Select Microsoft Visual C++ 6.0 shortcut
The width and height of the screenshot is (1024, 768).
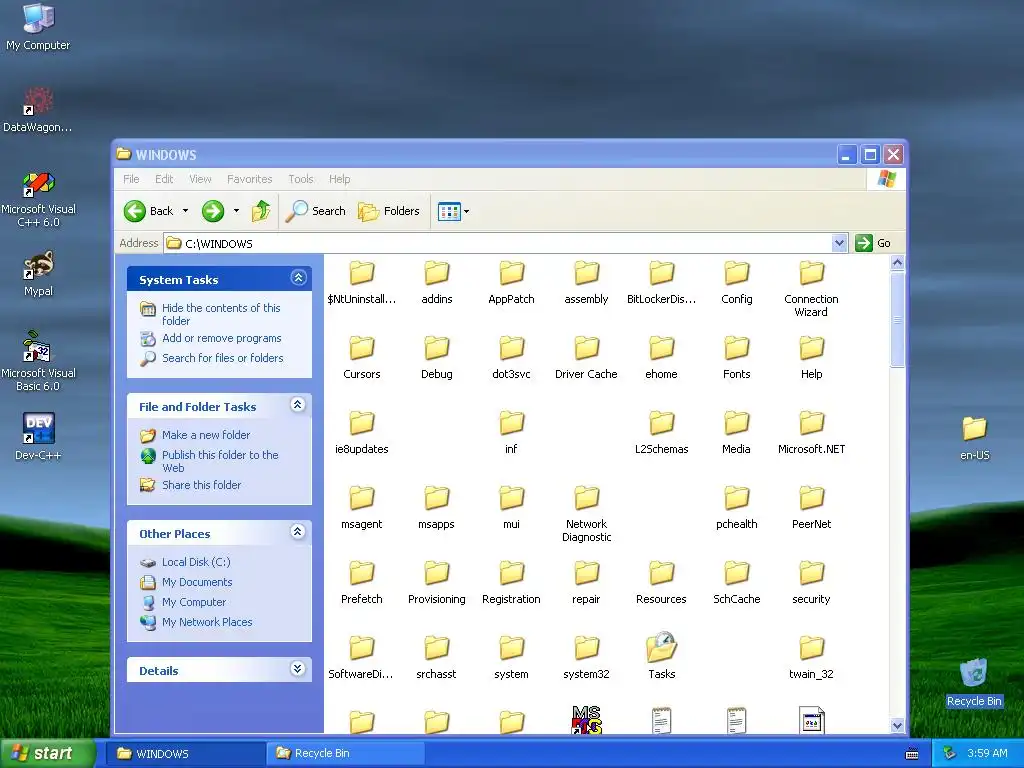(38, 199)
